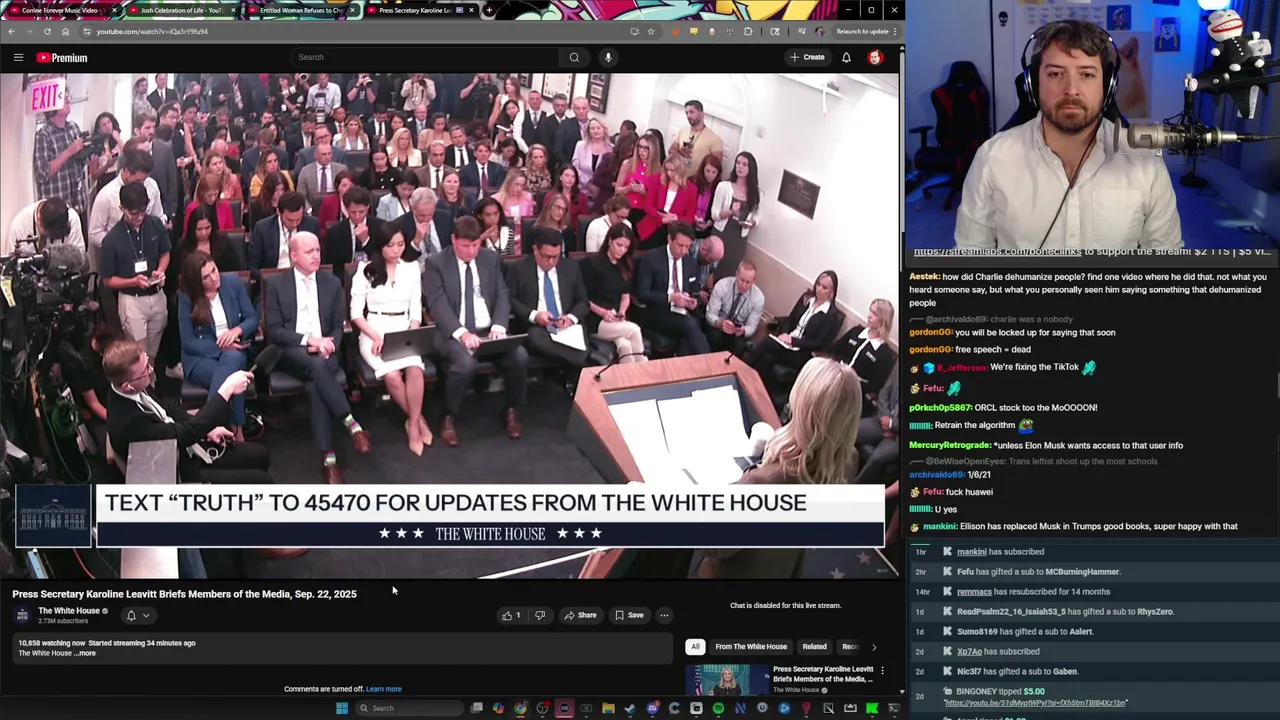Open the Learn more comments link
The image size is (1280, 720).
[384, 689]
